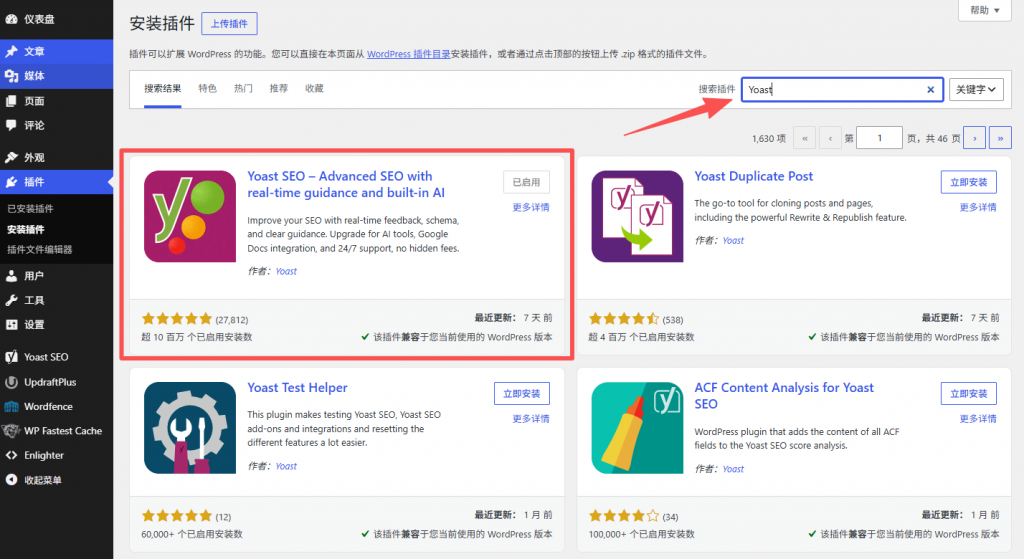Screen dimensions: 1024x559
Task: Expand the 帮助 help dropdown
Action: [x=985, y=10]
